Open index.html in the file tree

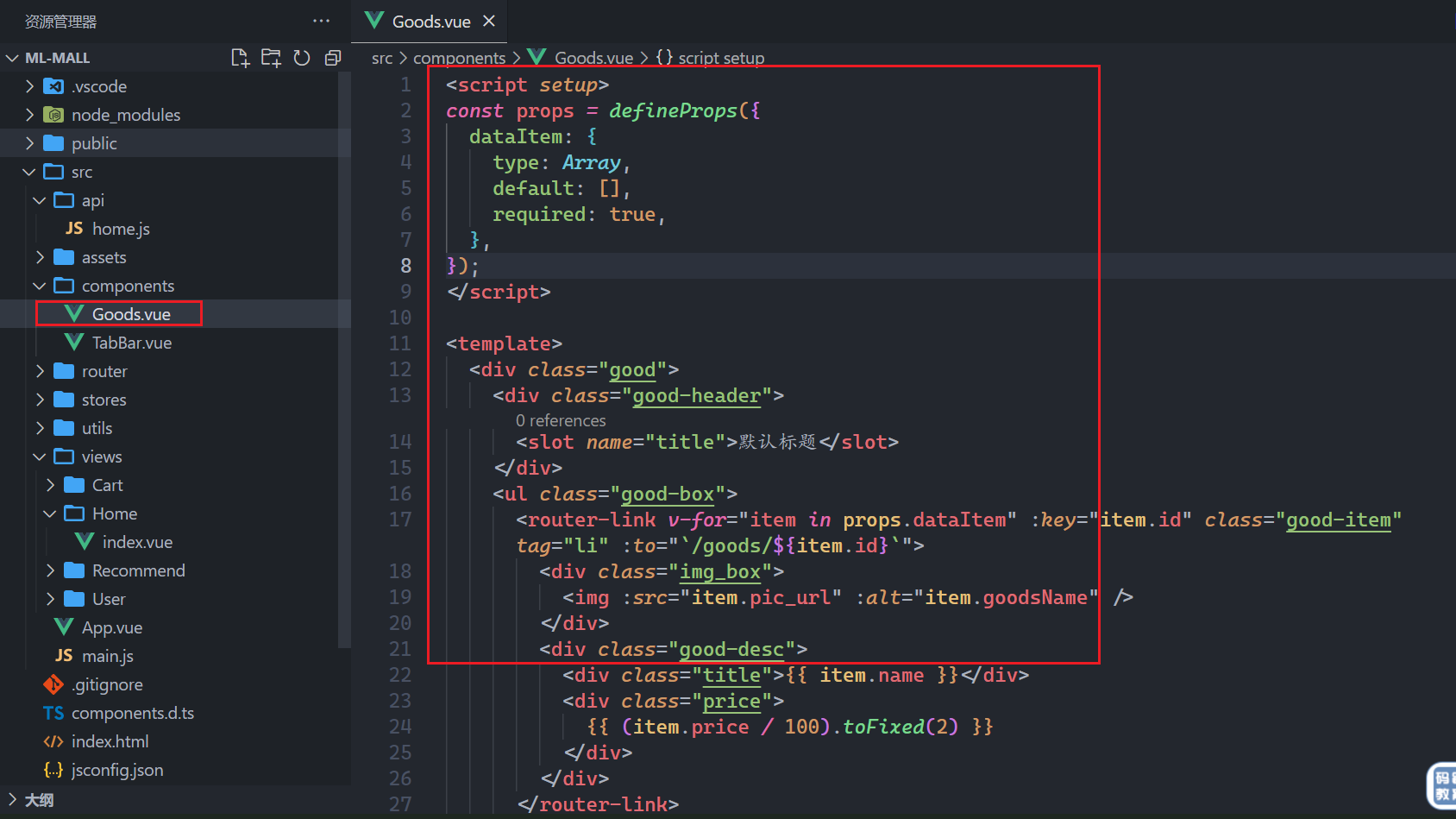[110, 741]
